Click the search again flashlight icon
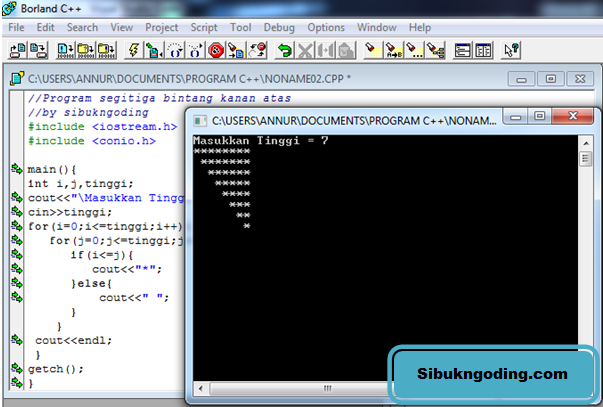The height and width of the screenshot is (407, 603). pyautogui.click(x=415, y=50)
